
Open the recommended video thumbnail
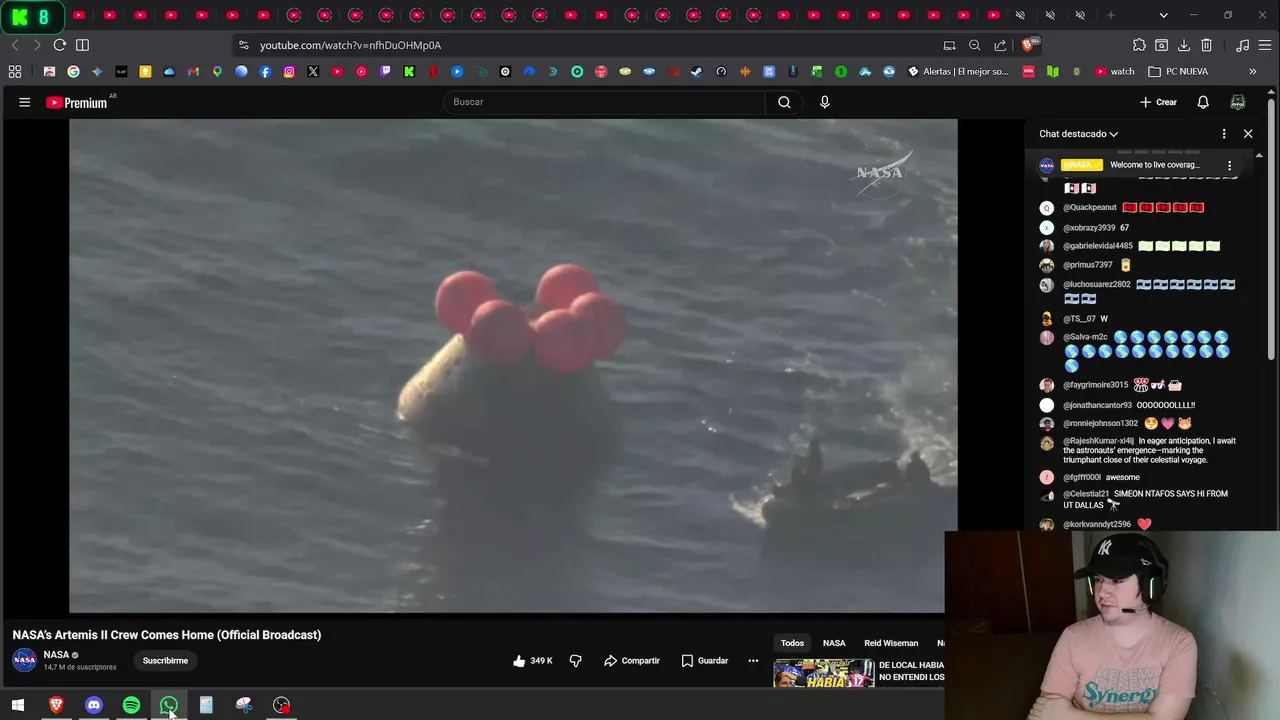coord(824,673)
